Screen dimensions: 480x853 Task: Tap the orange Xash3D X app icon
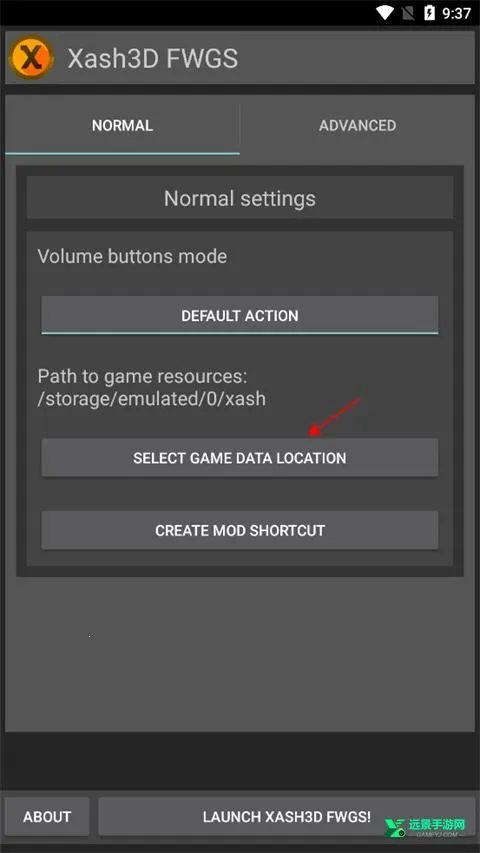(31, 58)
